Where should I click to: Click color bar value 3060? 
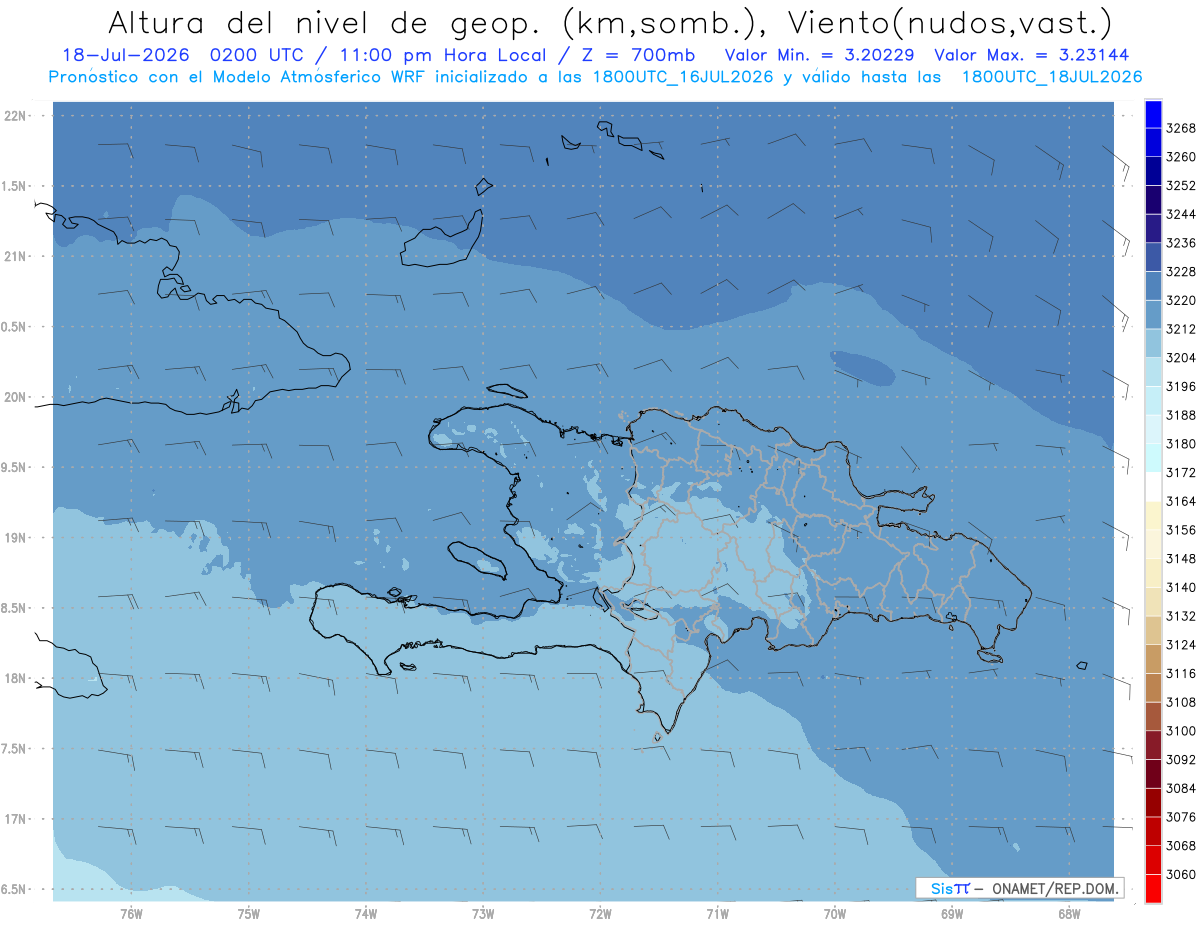coord(1181,875)
